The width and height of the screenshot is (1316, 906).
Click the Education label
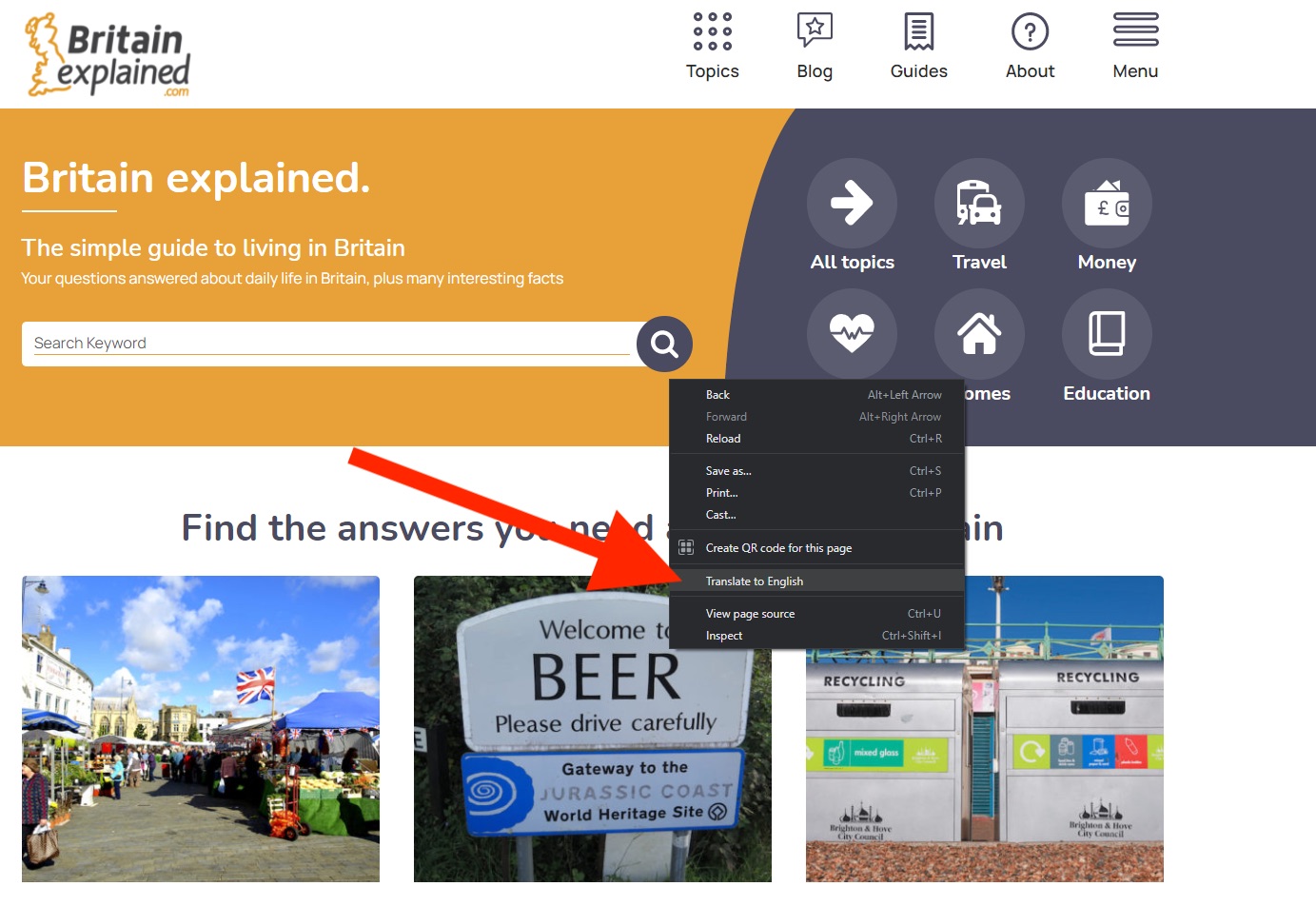click(x=1107, y=394)
